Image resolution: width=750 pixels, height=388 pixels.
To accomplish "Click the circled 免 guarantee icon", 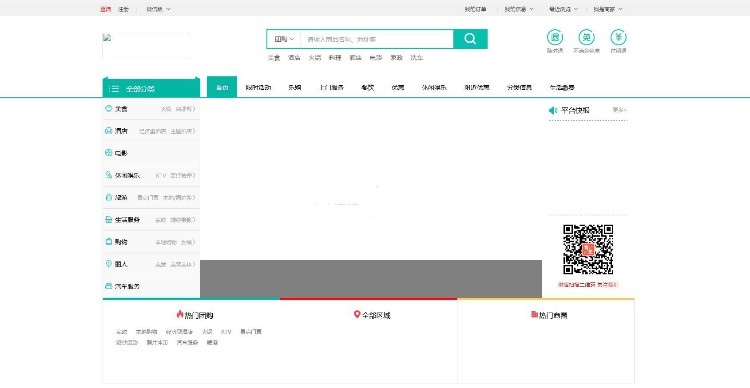I will point(586,37).
